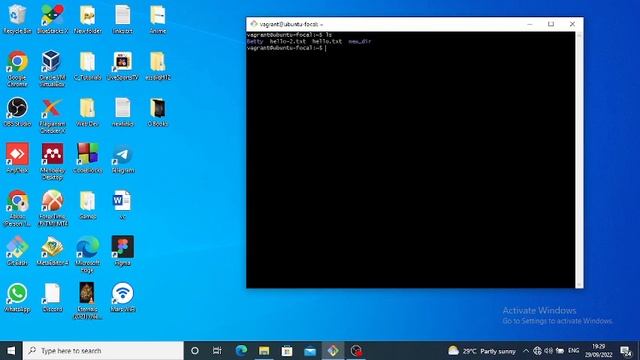Screen dimensions: 640x360
Task: Open the Mail app taskbar icon
Action: [310, 351]
